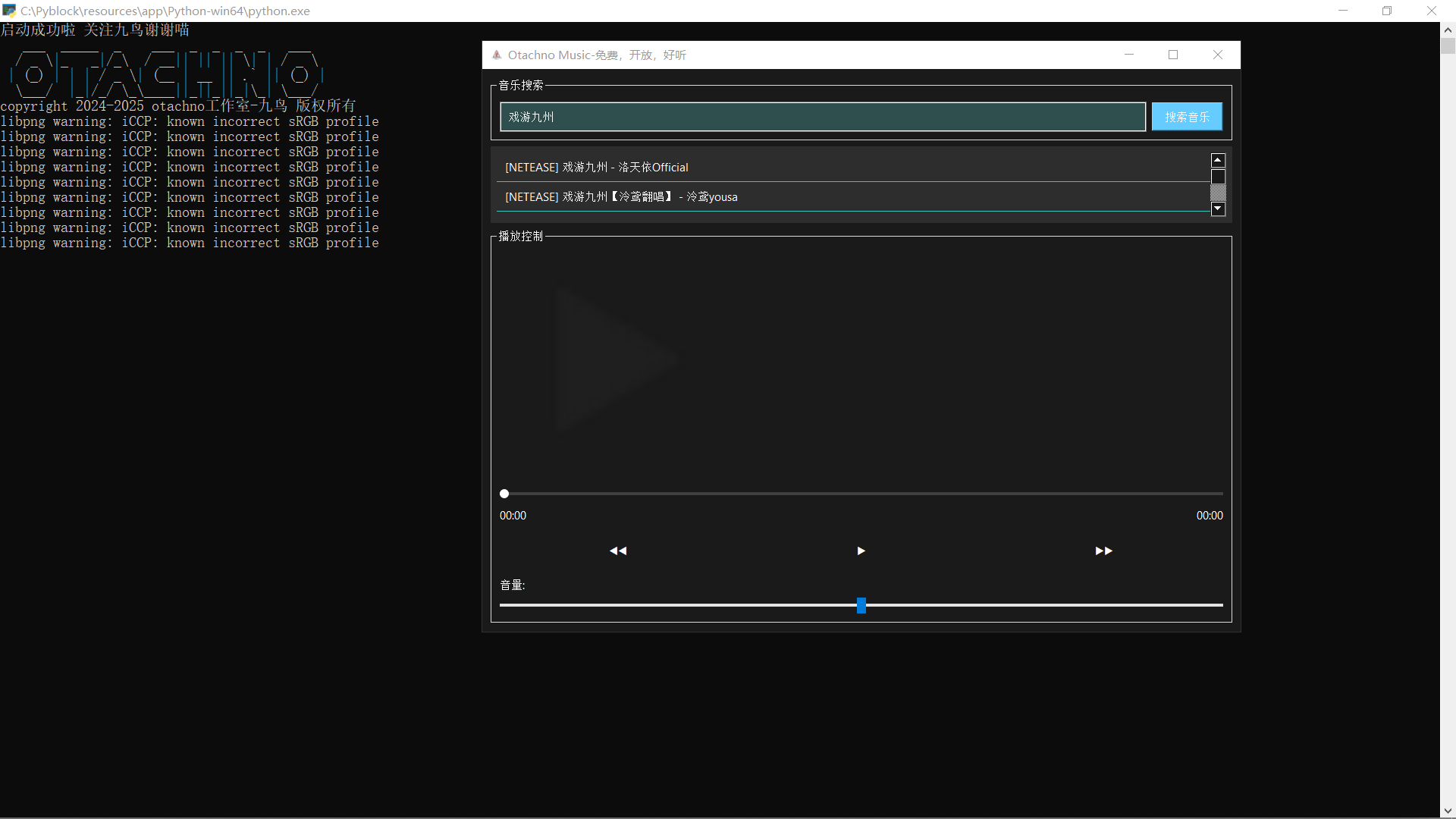
Task: Click the console window scroll-up arrow
Action: point(1448,30)
